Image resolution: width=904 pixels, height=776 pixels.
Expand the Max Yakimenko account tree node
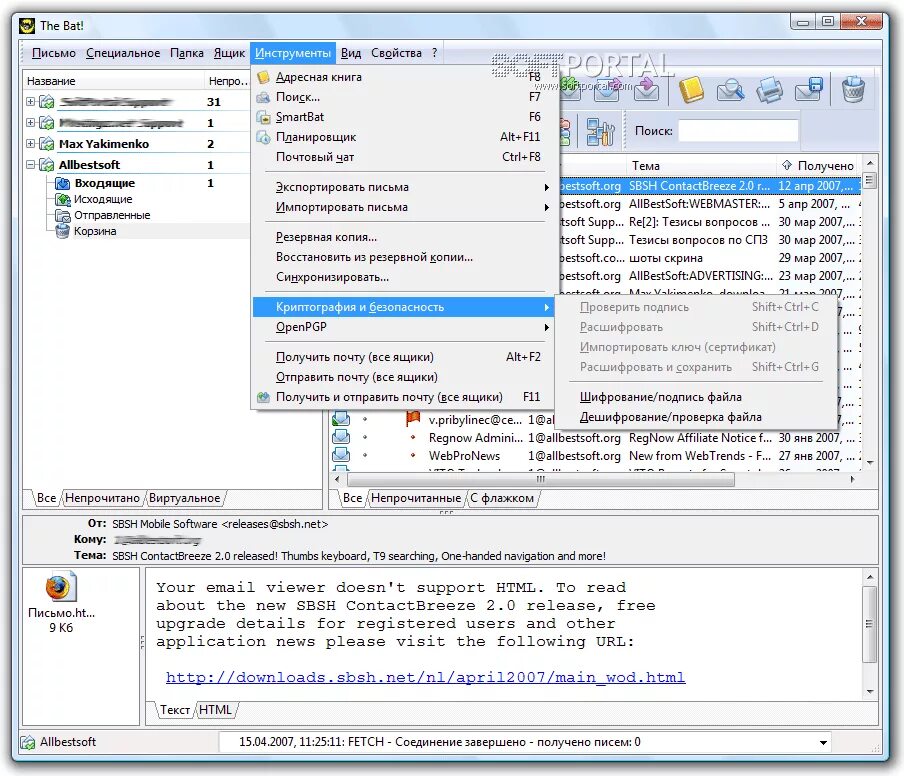click(x=30, y=144)
